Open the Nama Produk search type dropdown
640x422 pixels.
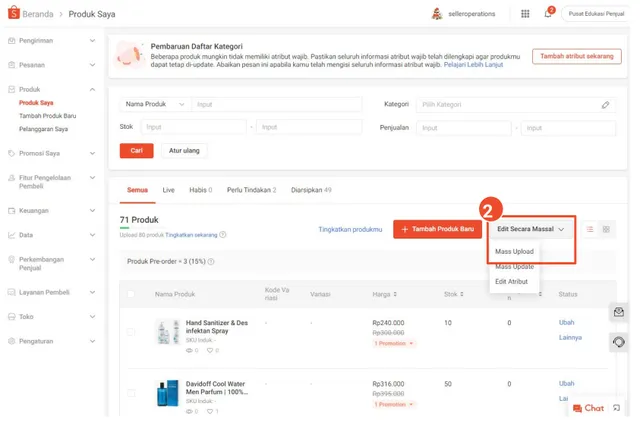pos(156,104)
